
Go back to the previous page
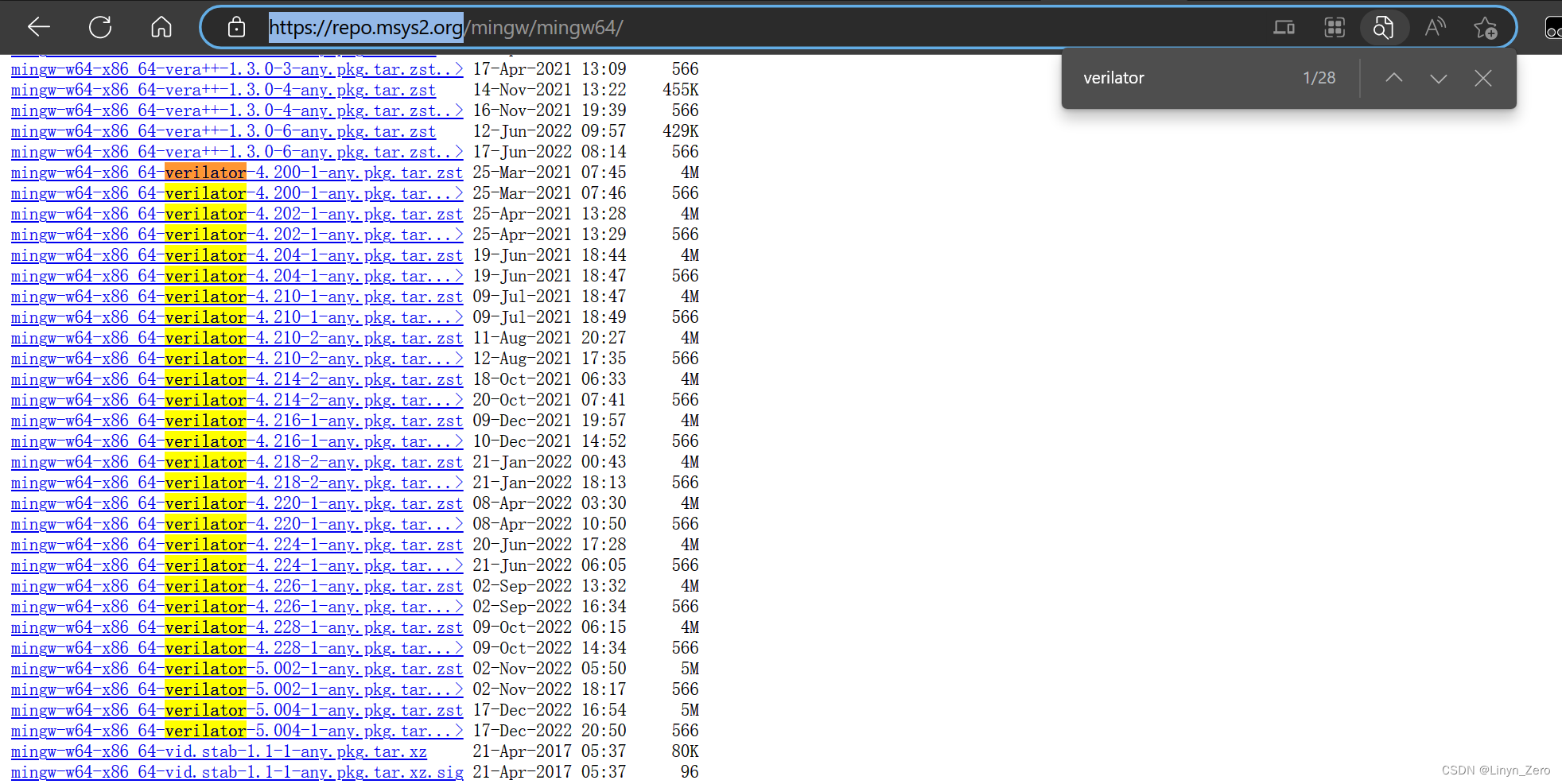click(39, 28)
